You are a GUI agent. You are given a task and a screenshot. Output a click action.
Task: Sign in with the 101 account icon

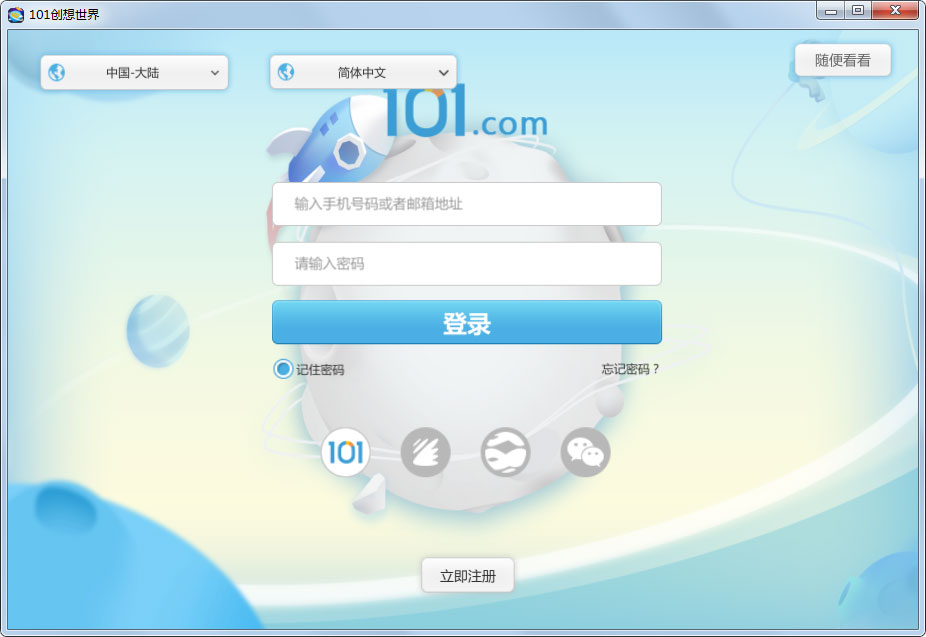pos(345,452)
